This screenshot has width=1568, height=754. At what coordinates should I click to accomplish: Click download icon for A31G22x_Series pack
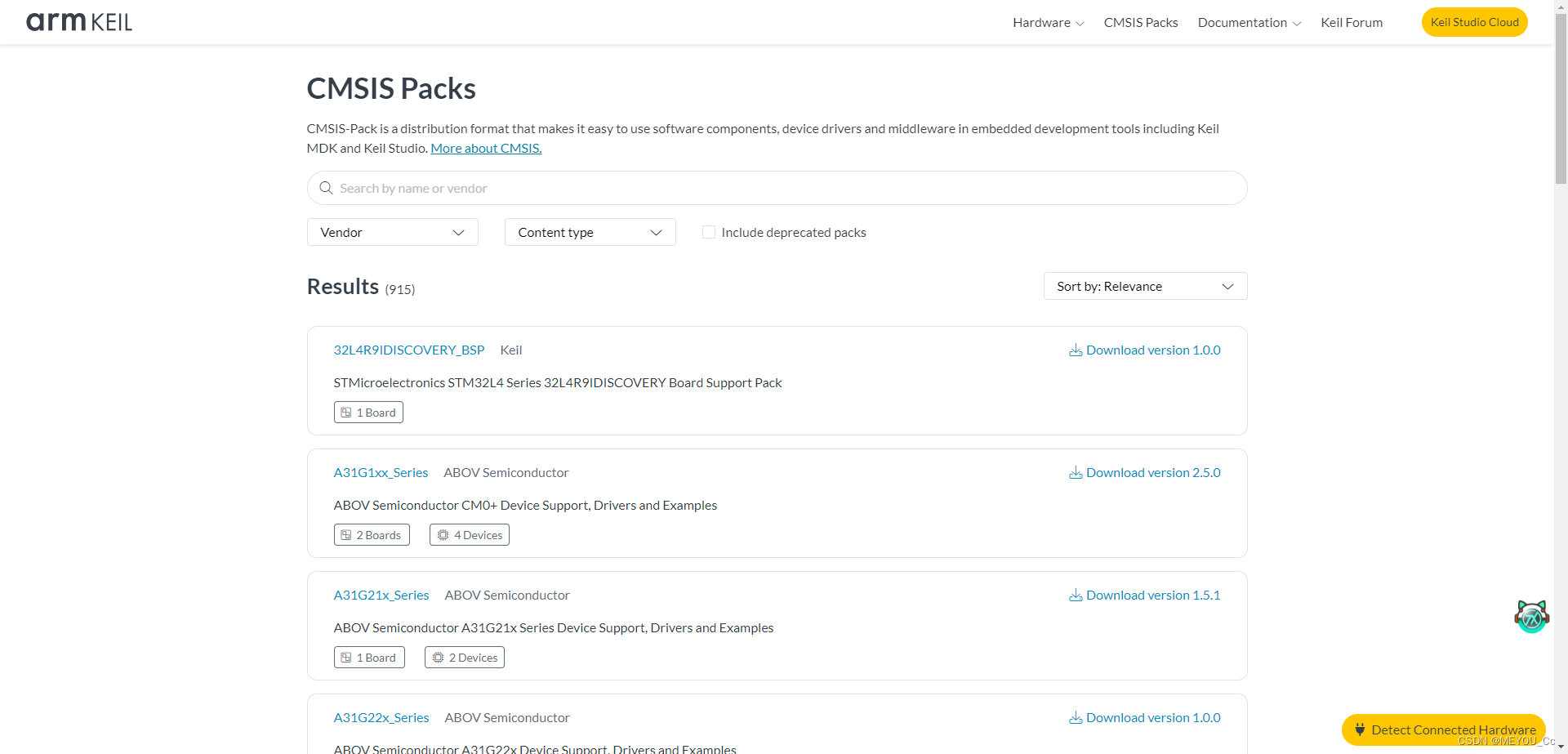point(1076,717)
